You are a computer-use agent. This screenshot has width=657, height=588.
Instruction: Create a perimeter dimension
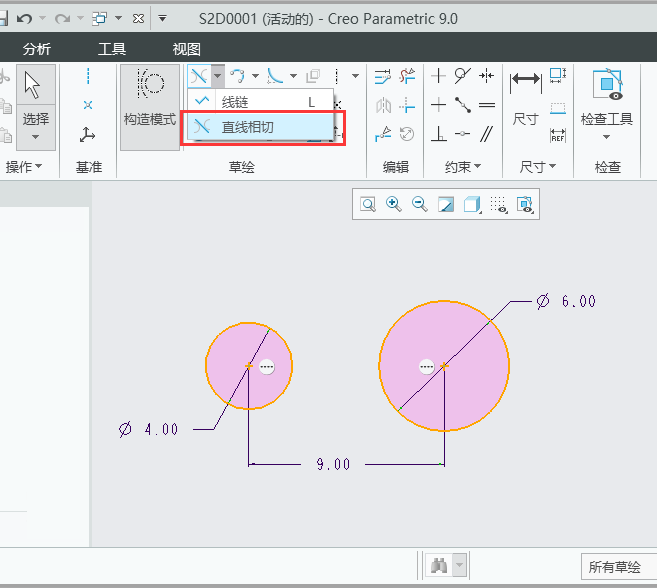558,76
